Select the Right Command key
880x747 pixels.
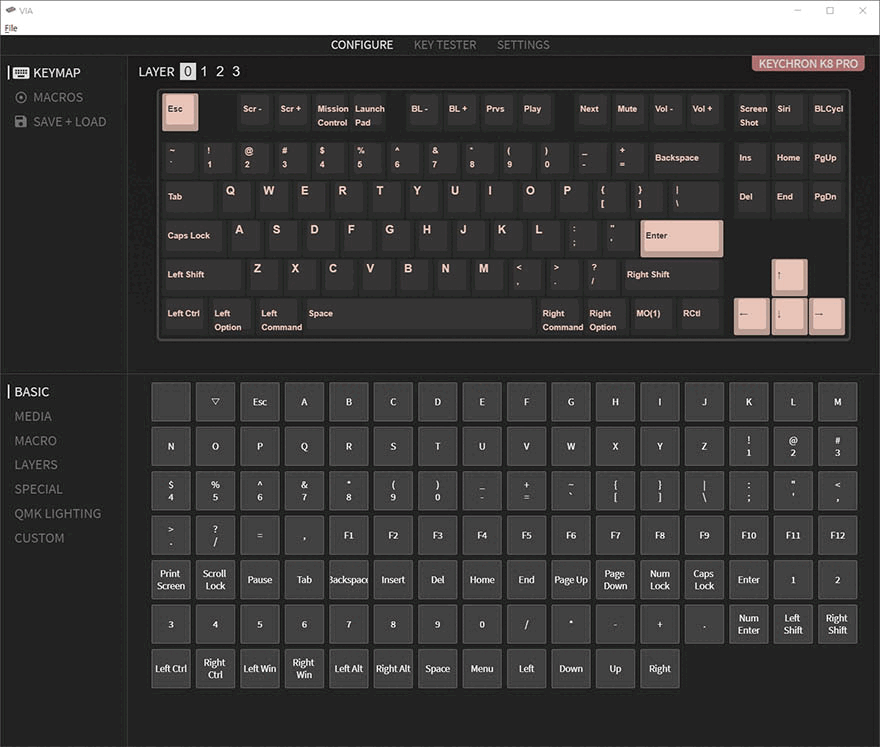(x=561, y=316)
